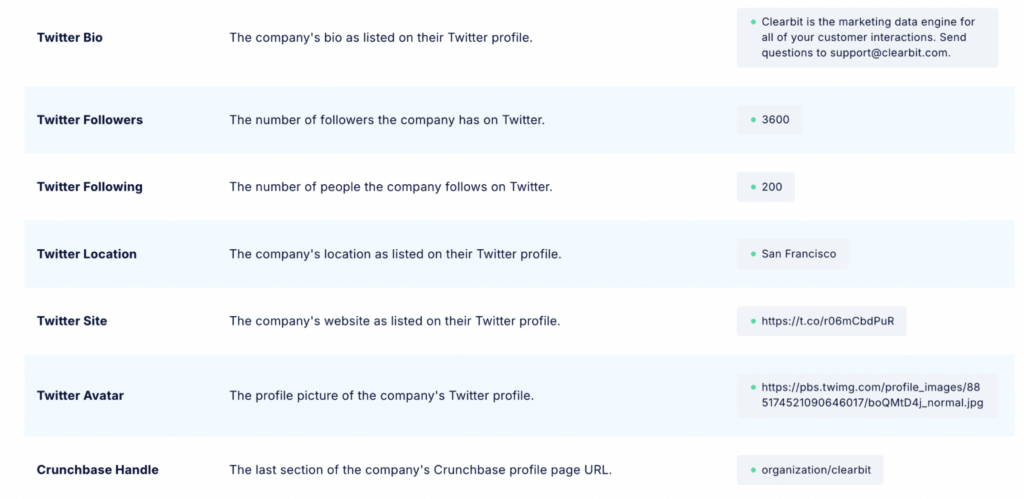1024x499 pixels.
Task: Select the Twitter Followers row label
Action: point(90,120)
